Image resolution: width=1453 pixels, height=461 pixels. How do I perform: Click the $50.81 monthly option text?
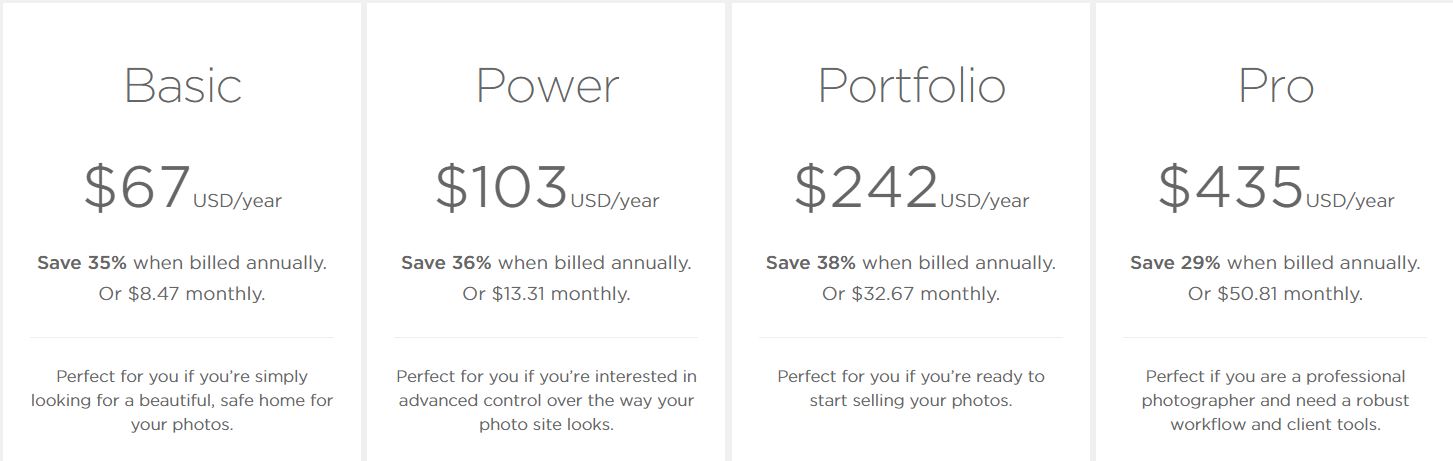point(1275,294)
